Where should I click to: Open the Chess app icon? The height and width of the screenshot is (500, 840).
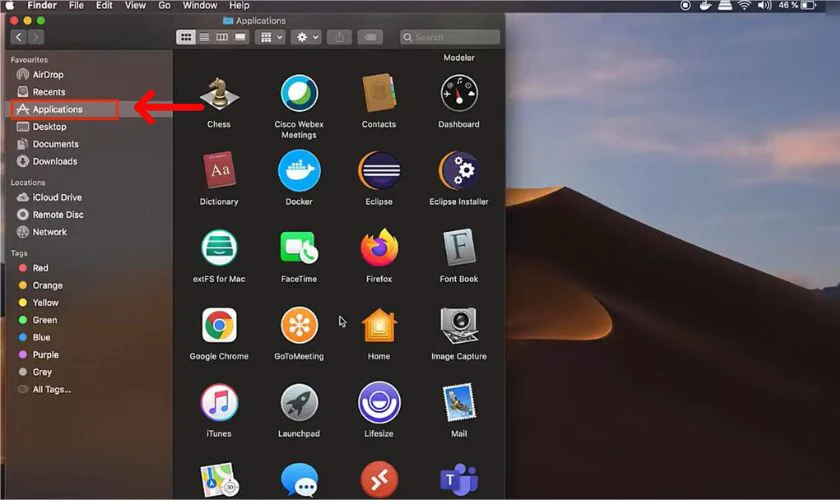click(x=219, y=94)
